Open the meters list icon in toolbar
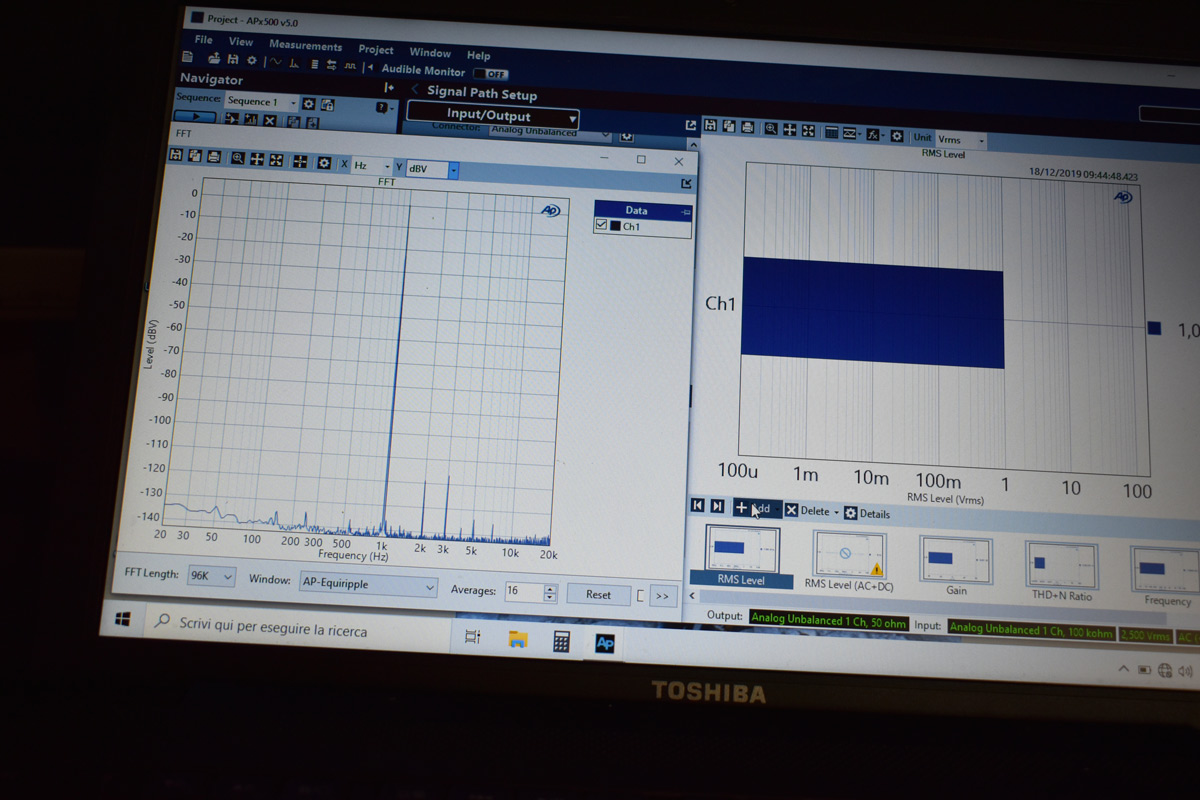Viewport: 1200px width, 800px height. point(314,64)
